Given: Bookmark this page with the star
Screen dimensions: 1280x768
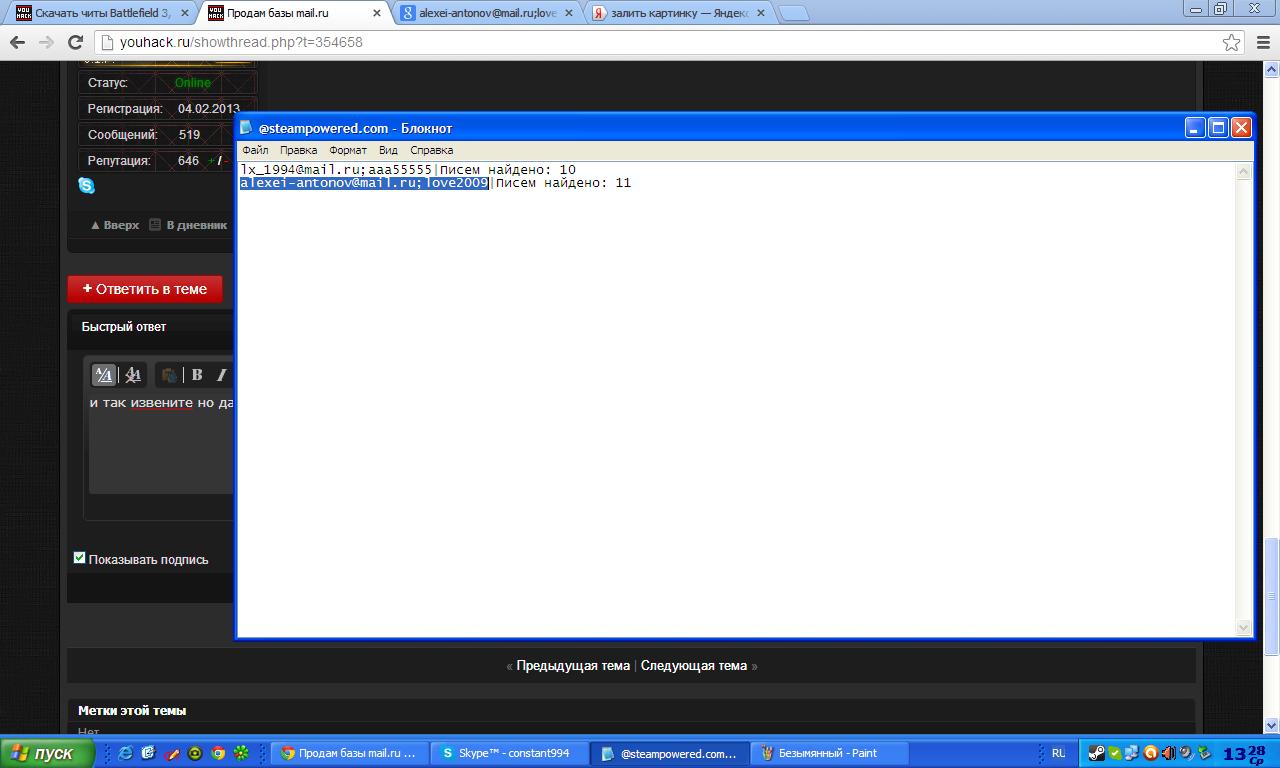Looking at the screenshot, I should 1232,42.
